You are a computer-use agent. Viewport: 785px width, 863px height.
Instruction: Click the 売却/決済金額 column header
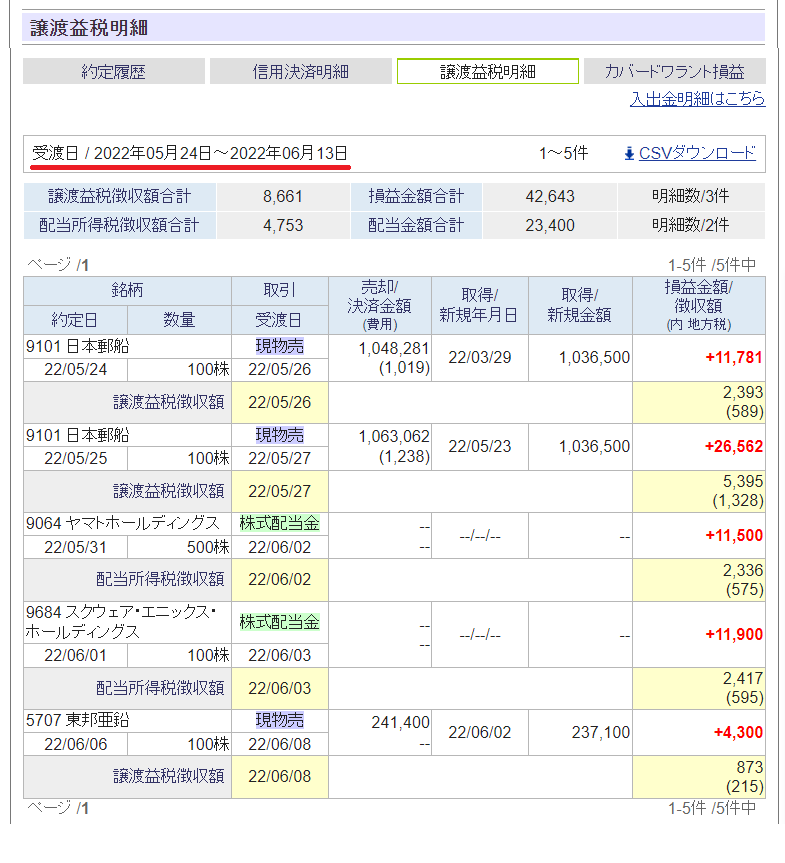point(380,305)
